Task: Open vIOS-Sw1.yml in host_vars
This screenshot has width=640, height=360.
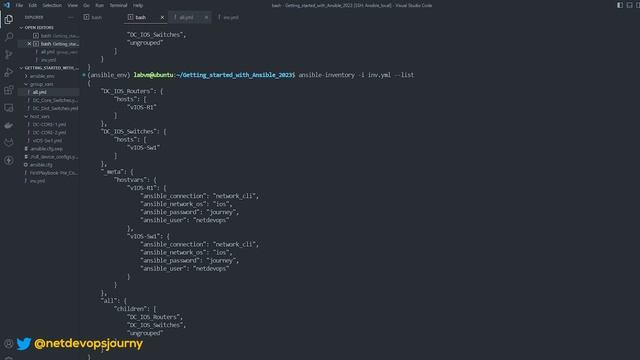Action: (x=47, y=141)
